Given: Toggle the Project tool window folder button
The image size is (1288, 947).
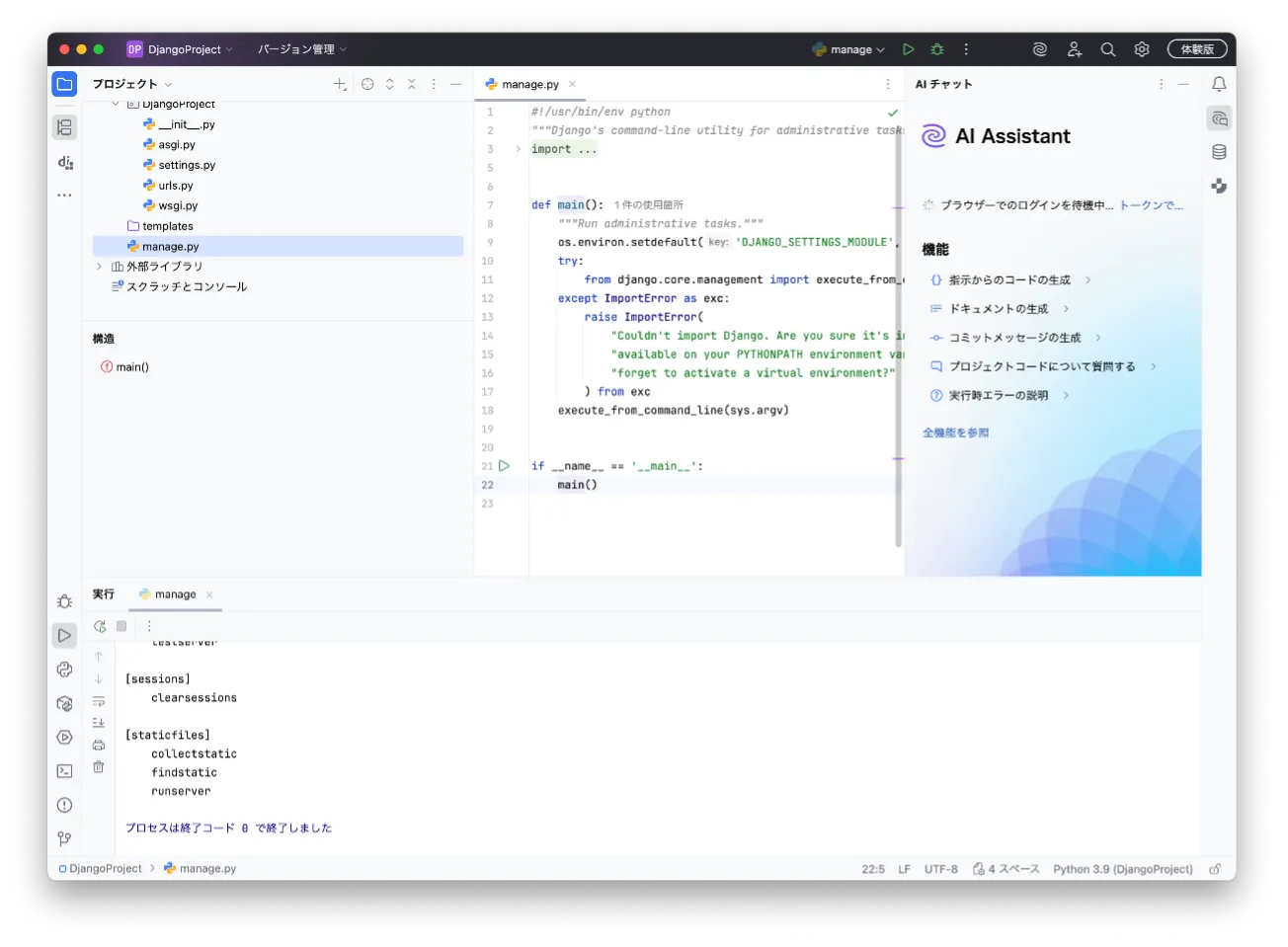Looking at the screenshot, I should pos(64,85).
